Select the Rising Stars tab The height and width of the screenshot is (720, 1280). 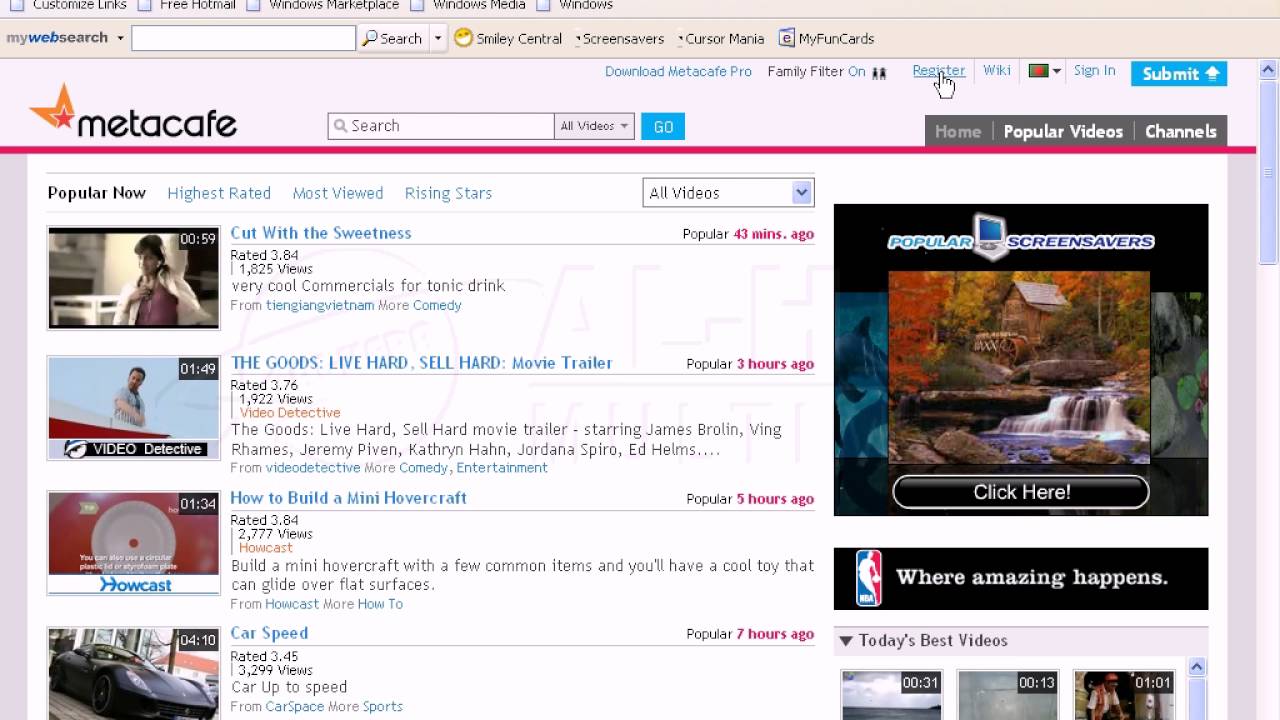(448, 193)
